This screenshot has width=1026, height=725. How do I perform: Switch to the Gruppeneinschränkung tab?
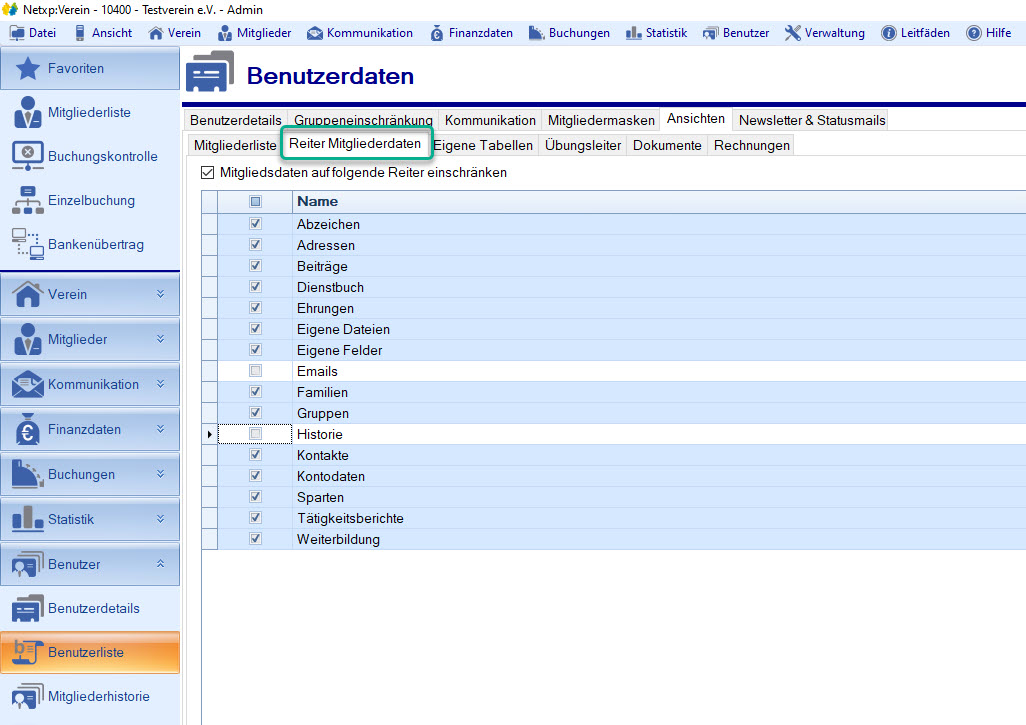(x=363, y=120)
